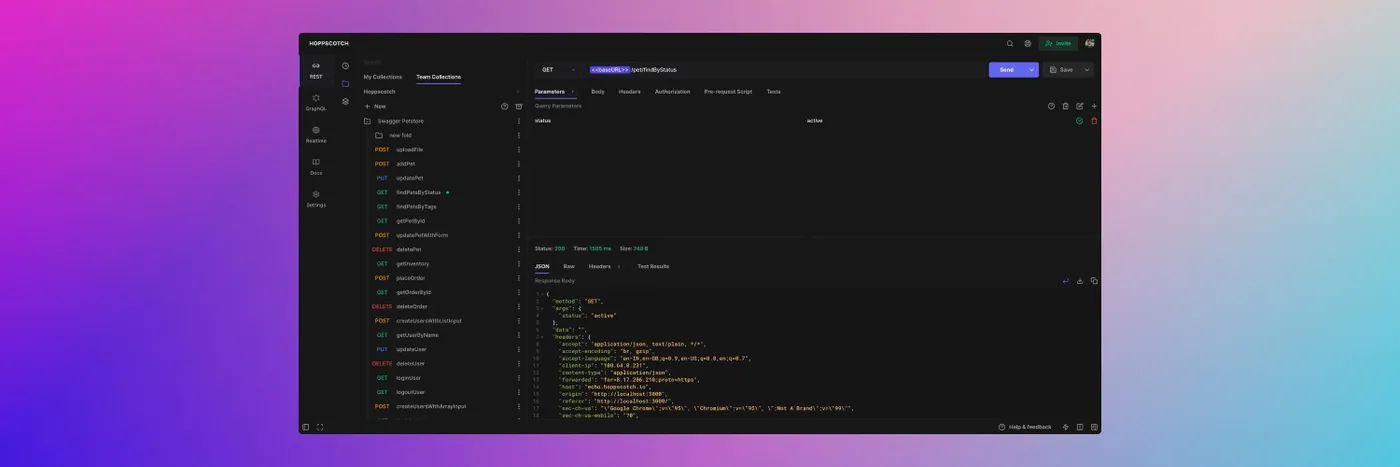Open the user profile avatar

coord(1089,43)
